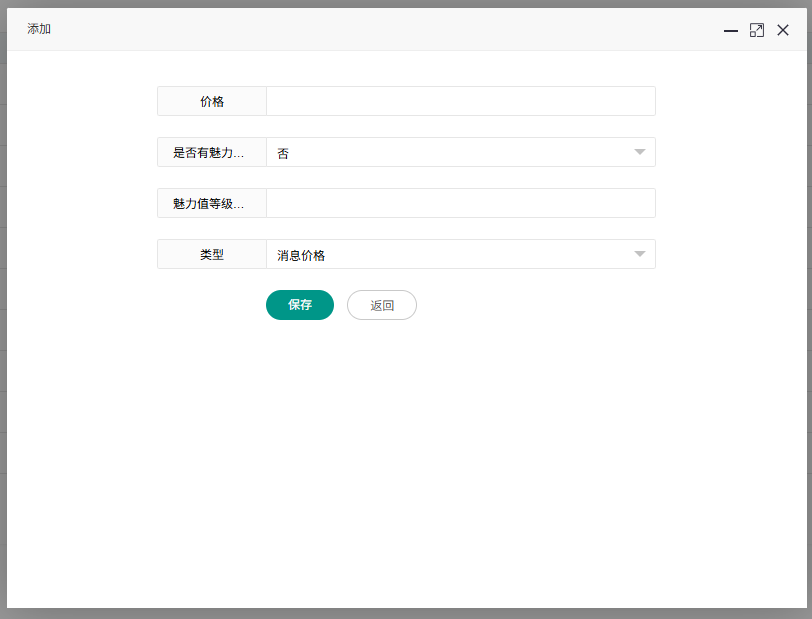The image size is (812, 619).
Task: Click the 类型 field label
Action: click(212, 255)
